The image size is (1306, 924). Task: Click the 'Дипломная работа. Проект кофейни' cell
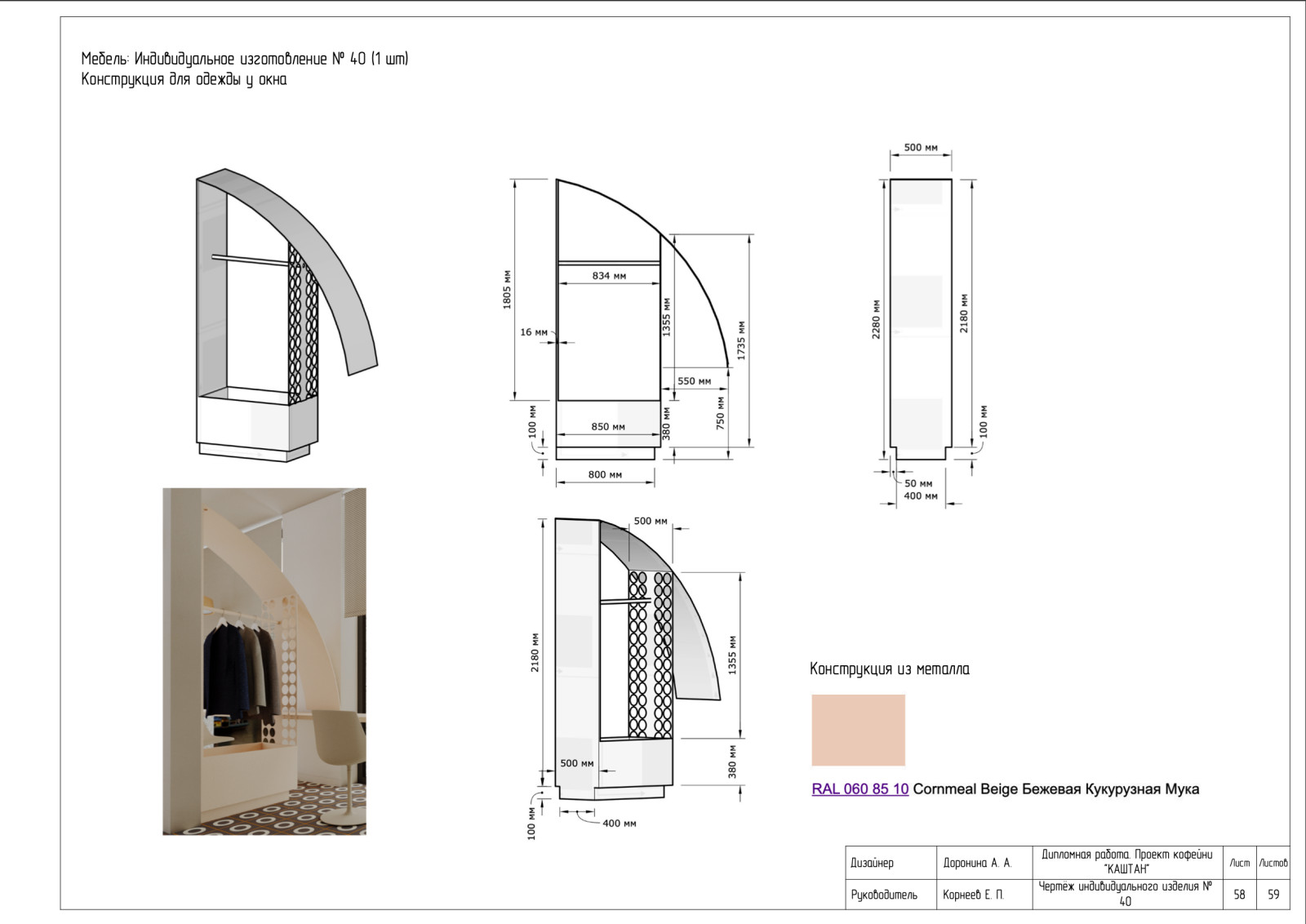pyautogui.click(x=1126, y=861)
